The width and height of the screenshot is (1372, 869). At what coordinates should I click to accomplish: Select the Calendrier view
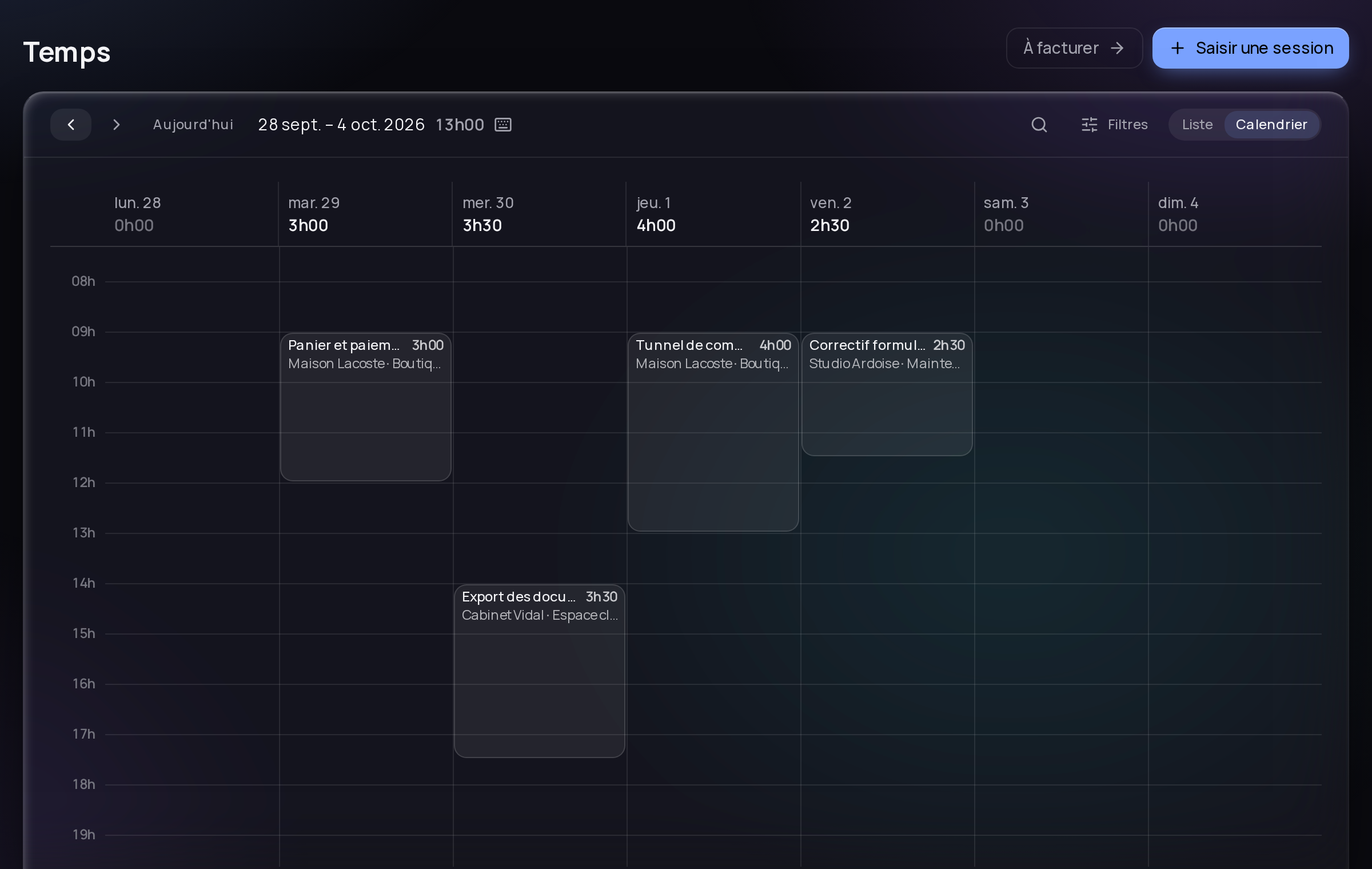[x=1271, y=125]
